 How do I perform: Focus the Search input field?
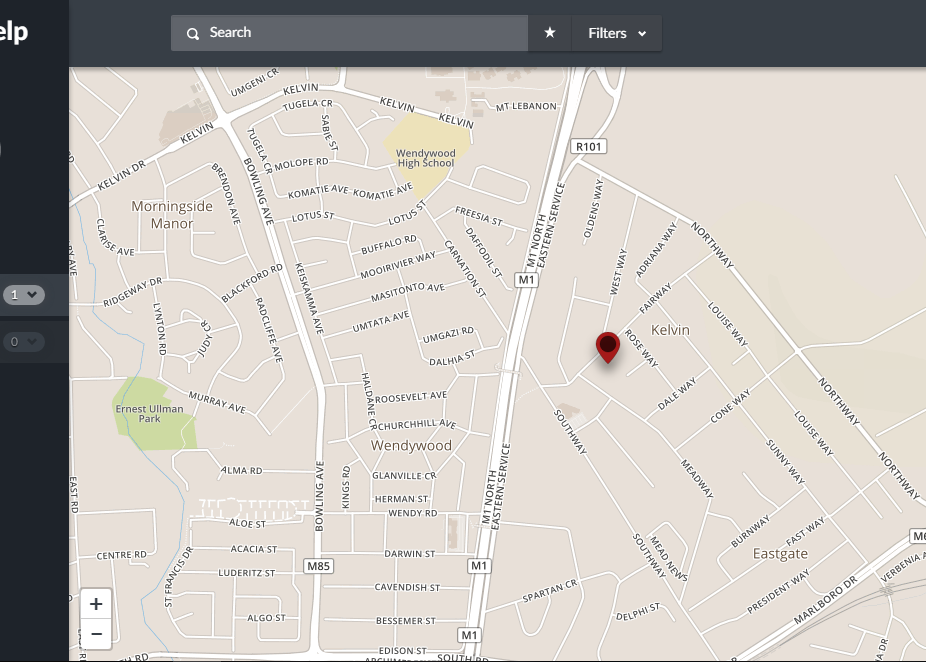click(349, 33)
